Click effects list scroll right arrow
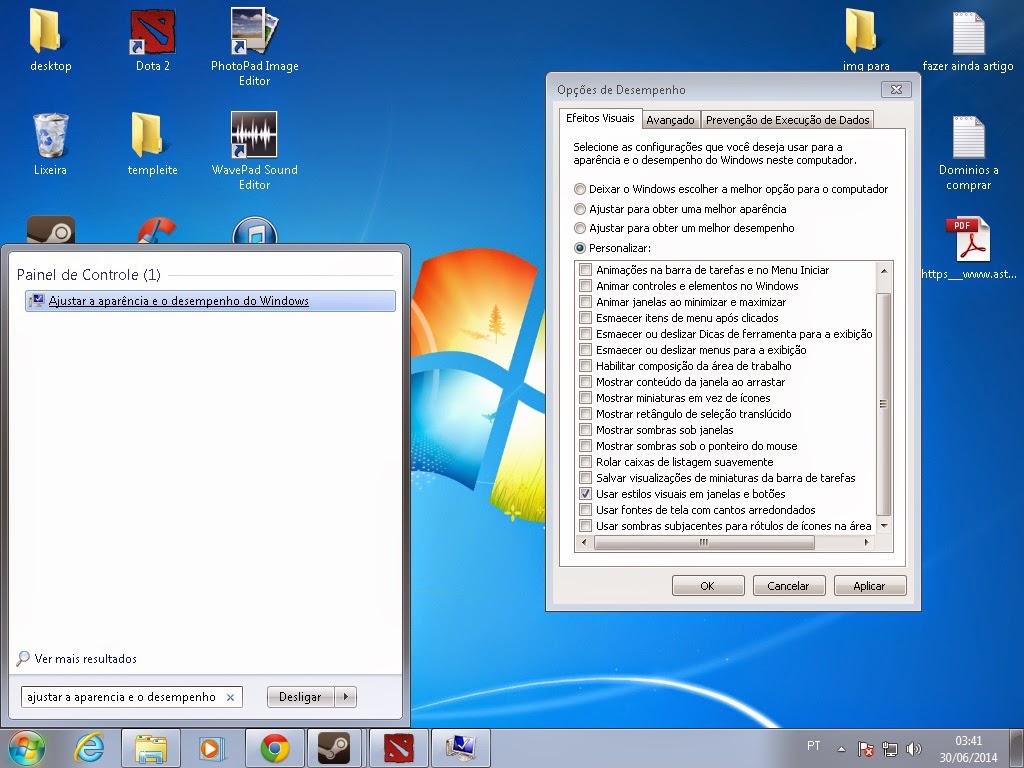 [867, 542]
